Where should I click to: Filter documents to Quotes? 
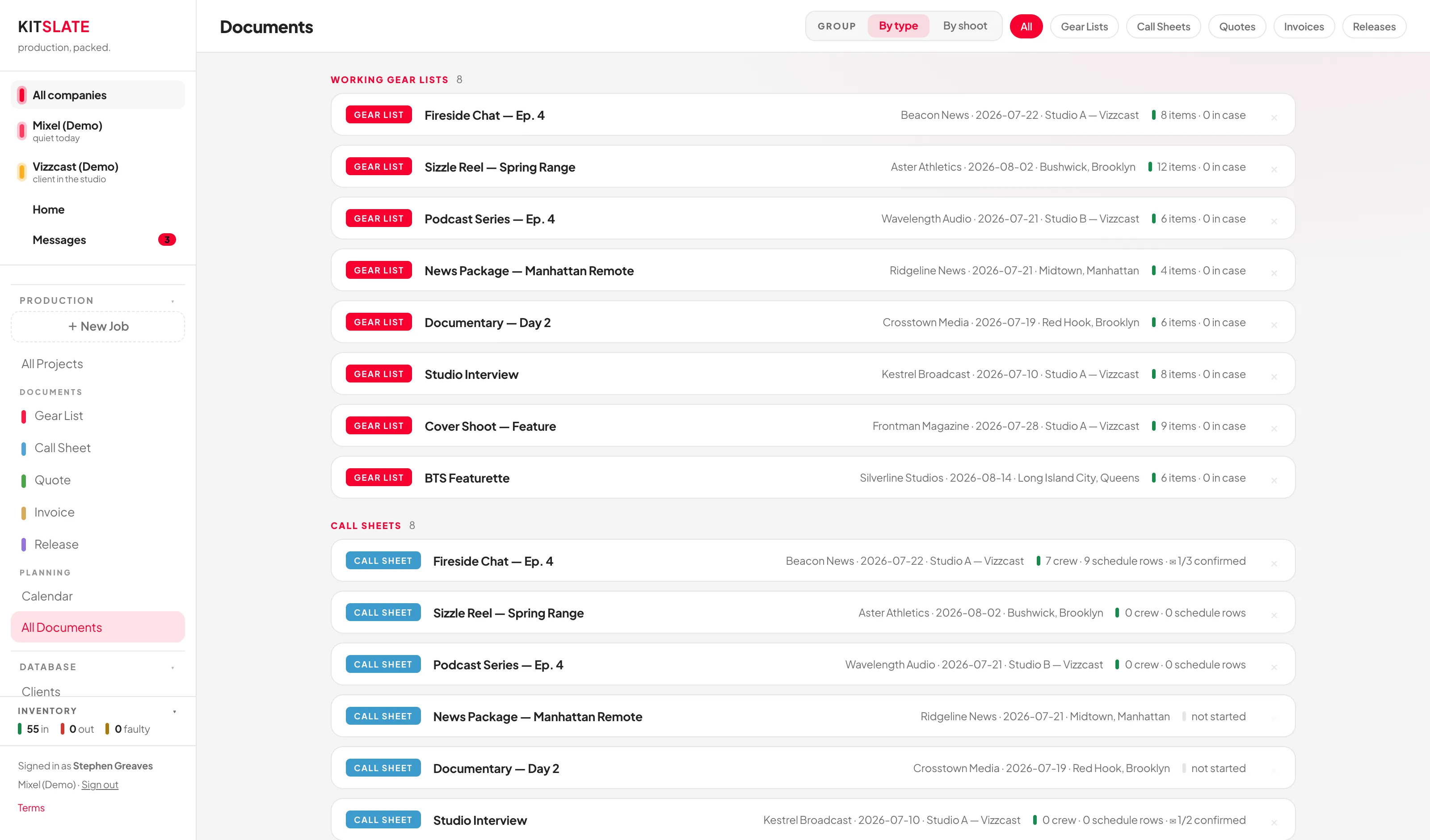point(1237,26)
